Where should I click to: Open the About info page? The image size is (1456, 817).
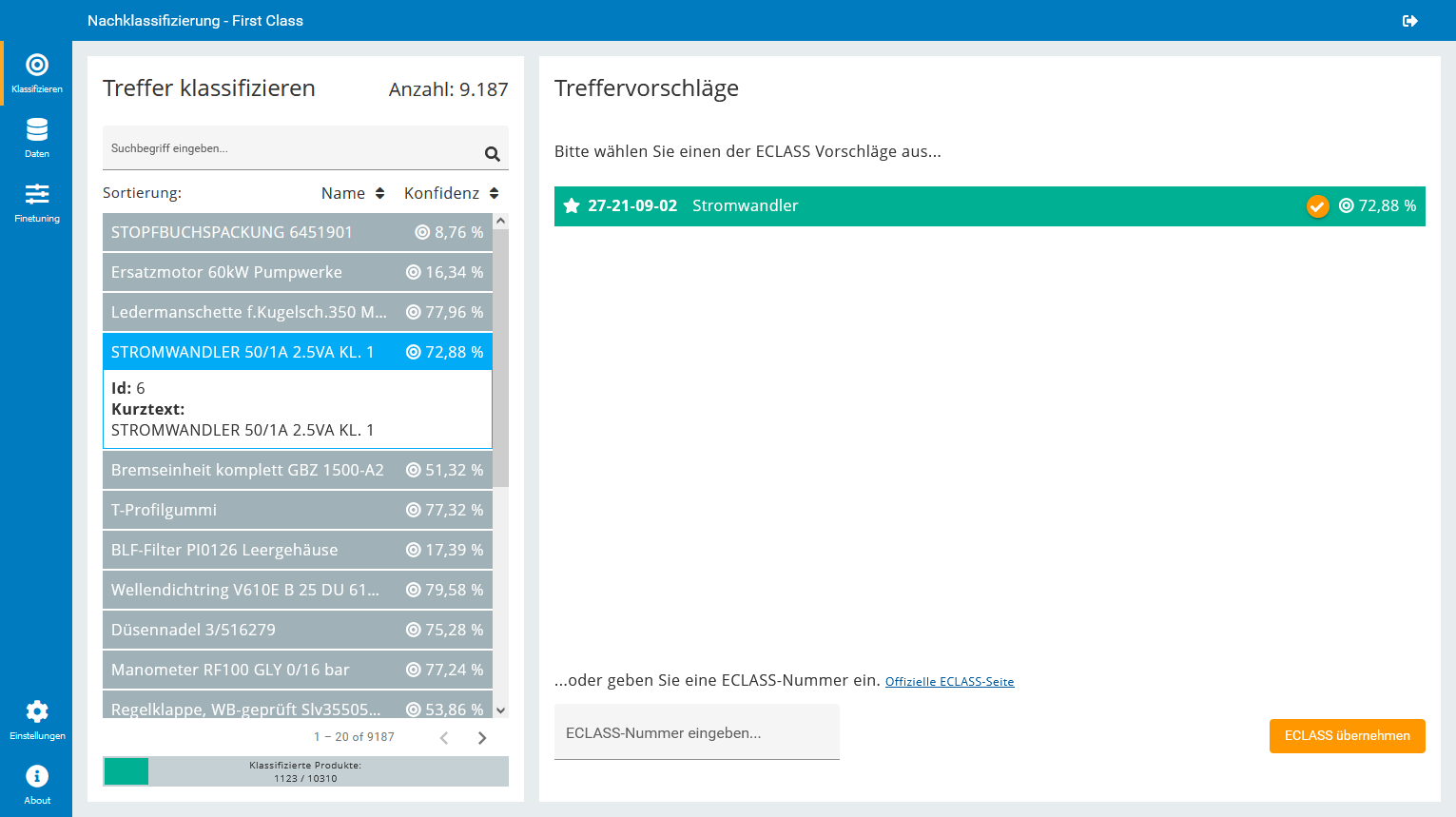tap(37, 784)
